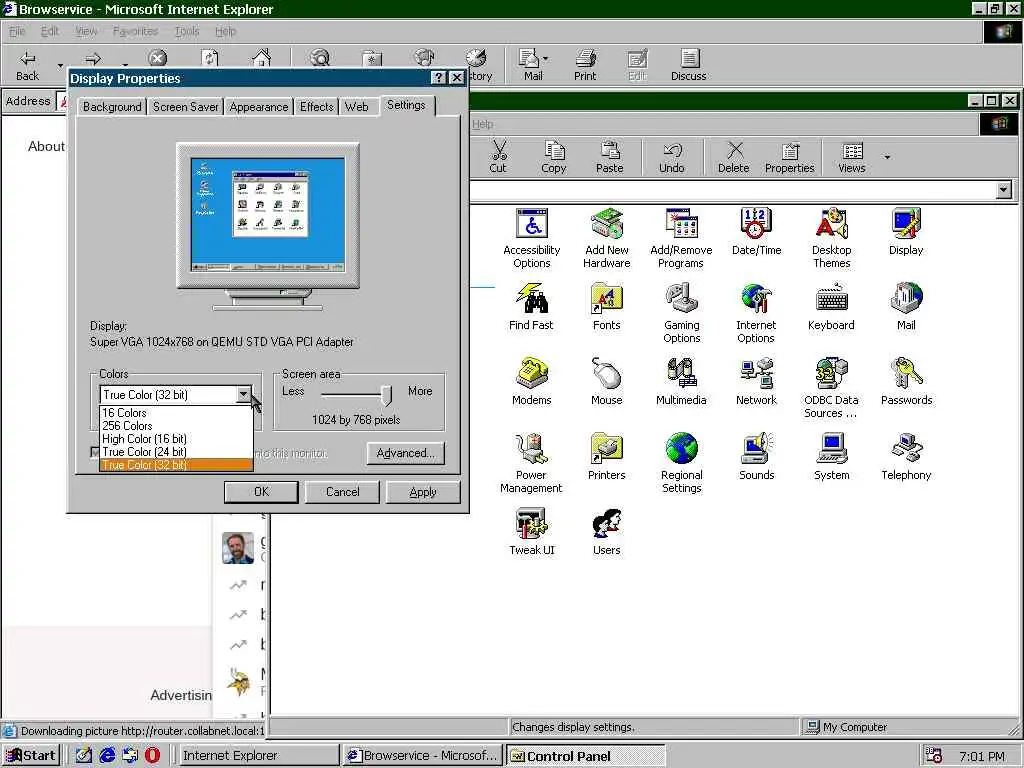
Task: Select the Settings tab
Action: [406, 105]
